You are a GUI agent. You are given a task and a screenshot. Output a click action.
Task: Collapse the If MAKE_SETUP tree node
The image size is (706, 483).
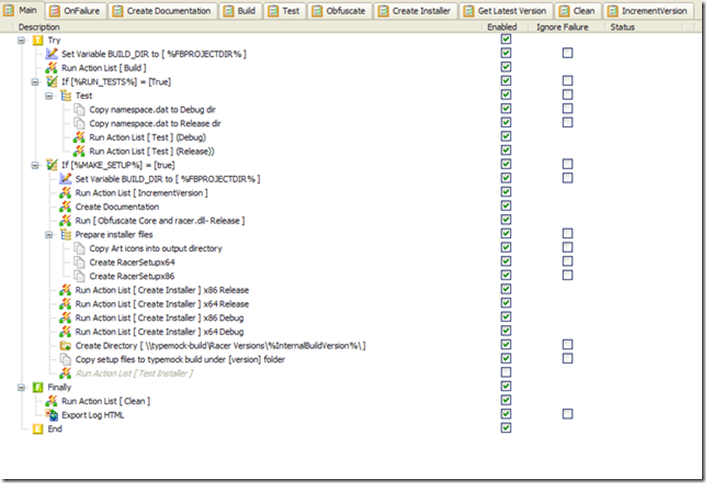[35, 165]
